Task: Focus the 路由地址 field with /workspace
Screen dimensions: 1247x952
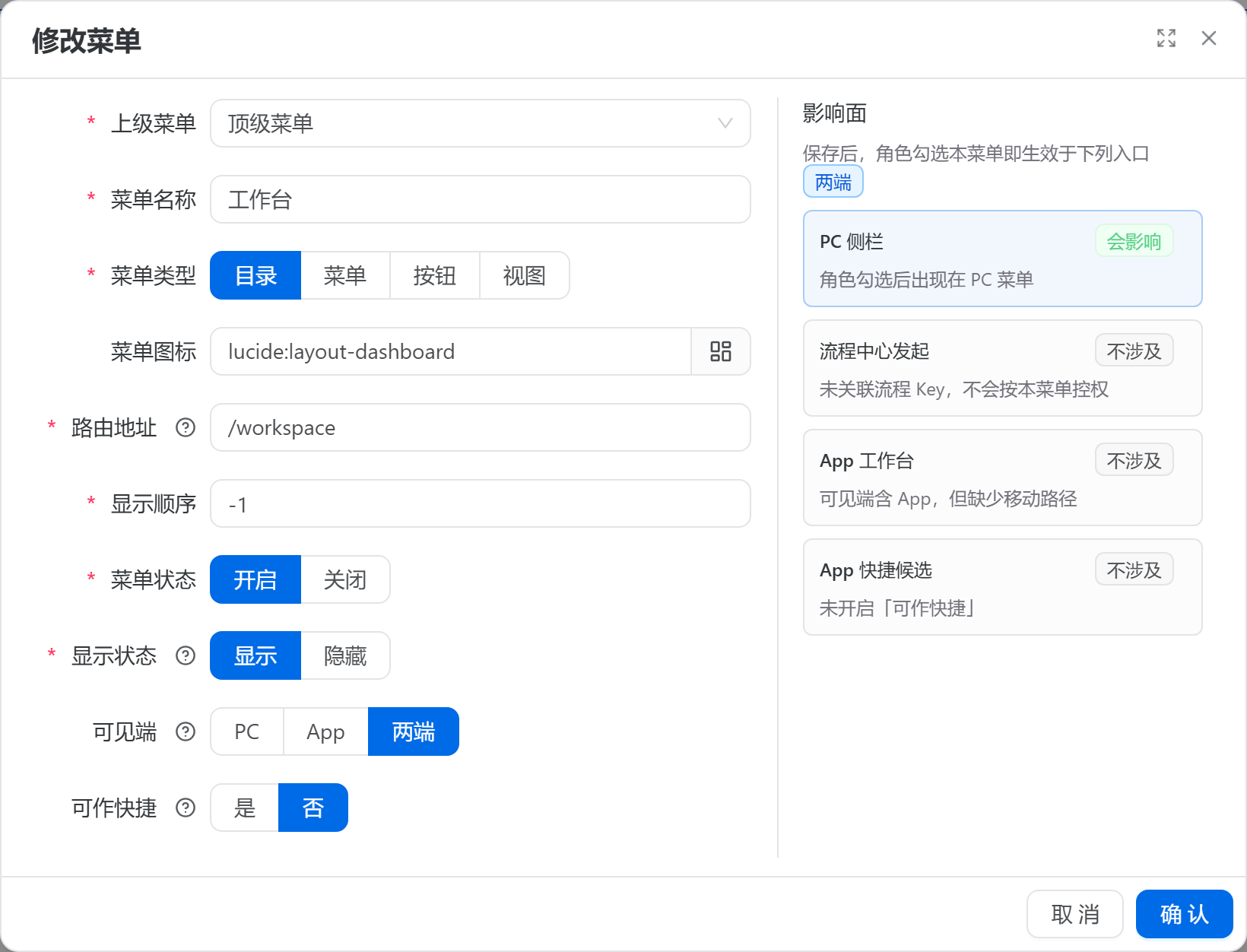Action: 481,427
